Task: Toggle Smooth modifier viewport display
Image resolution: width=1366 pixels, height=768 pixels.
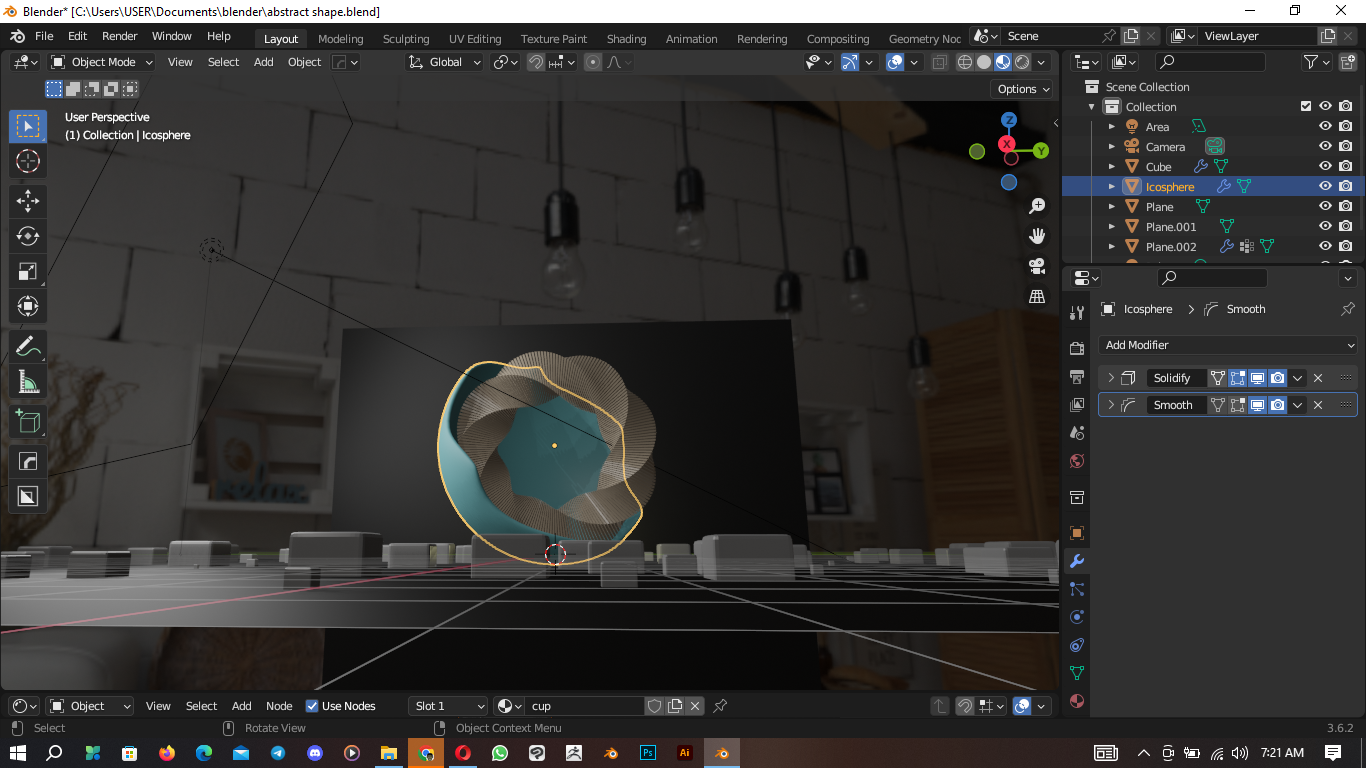Action: click(1257, 405)
